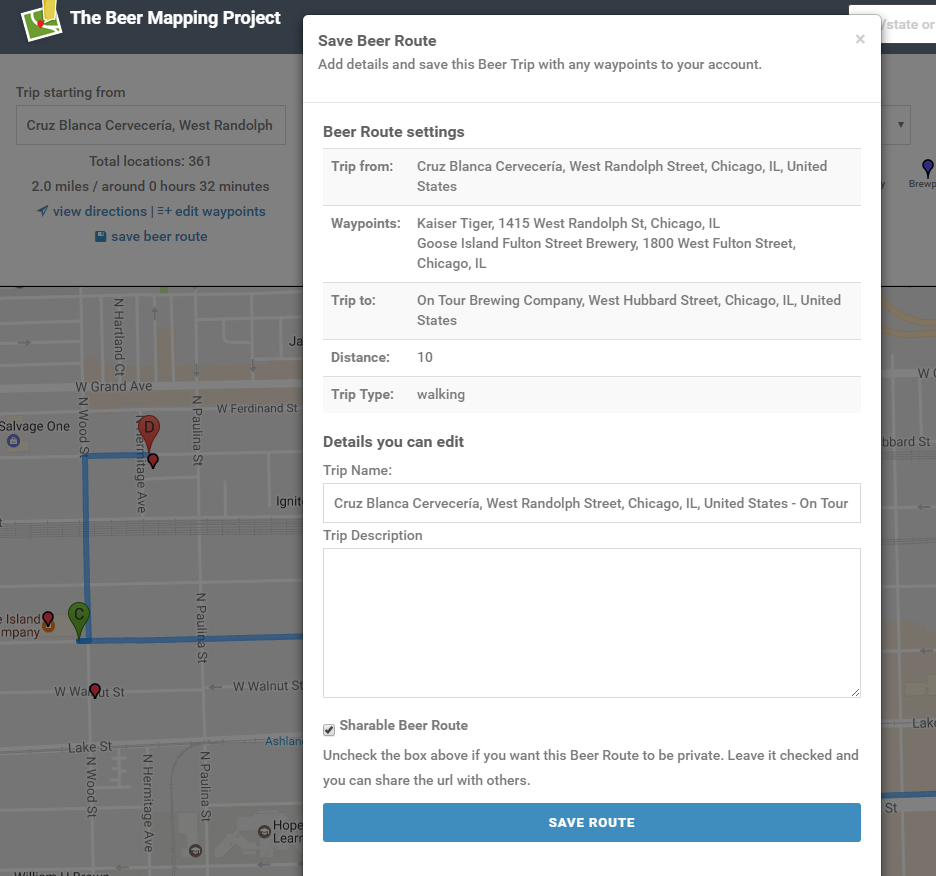Click the Save Beer Route dialog title
This screenshot has width=936, height=876.
coord(377,41)
